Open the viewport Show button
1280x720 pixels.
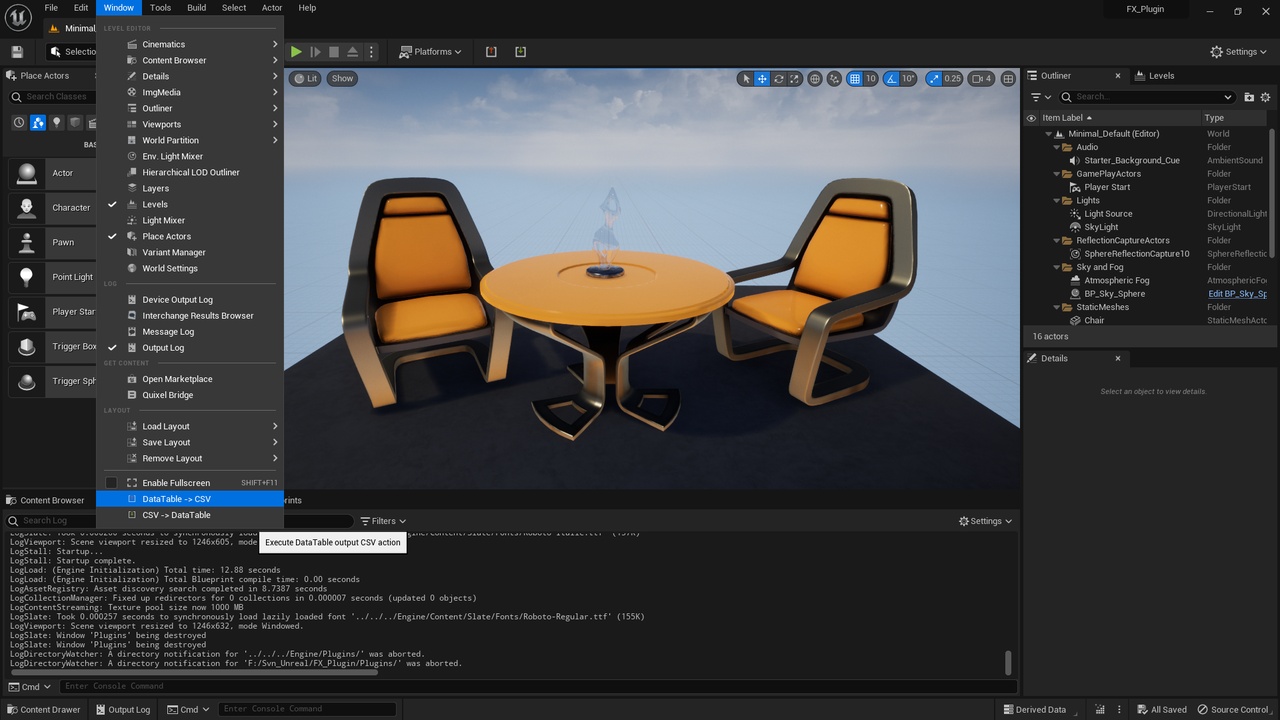click(342, 78)
